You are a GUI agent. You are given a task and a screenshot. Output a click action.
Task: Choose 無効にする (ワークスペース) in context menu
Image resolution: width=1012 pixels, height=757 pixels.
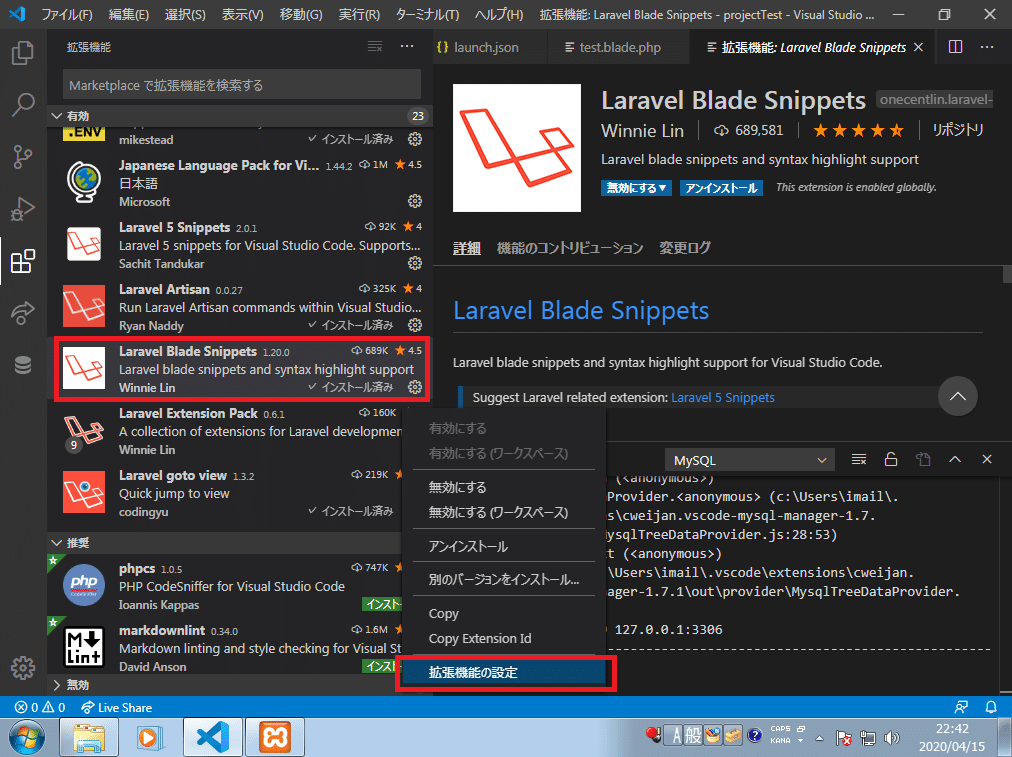[503, 512]
